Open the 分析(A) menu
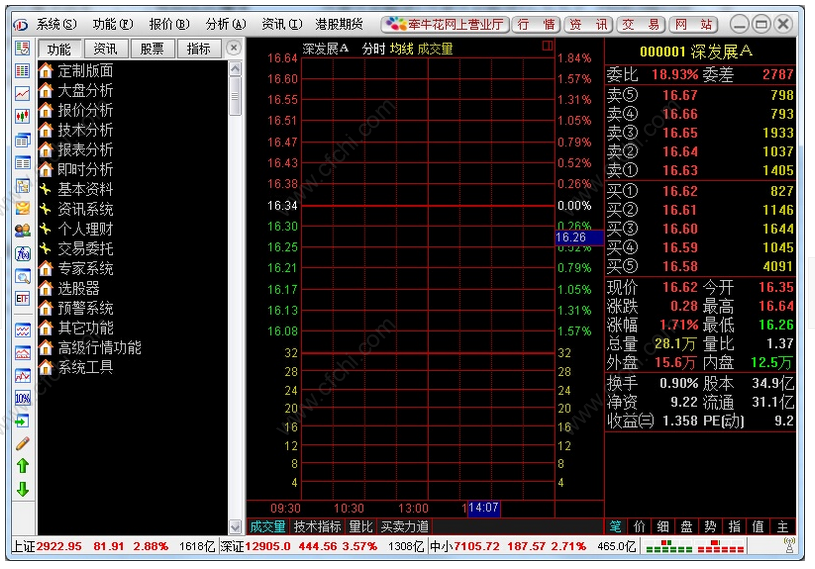This screenshot has width=815, height=569. 226,24
